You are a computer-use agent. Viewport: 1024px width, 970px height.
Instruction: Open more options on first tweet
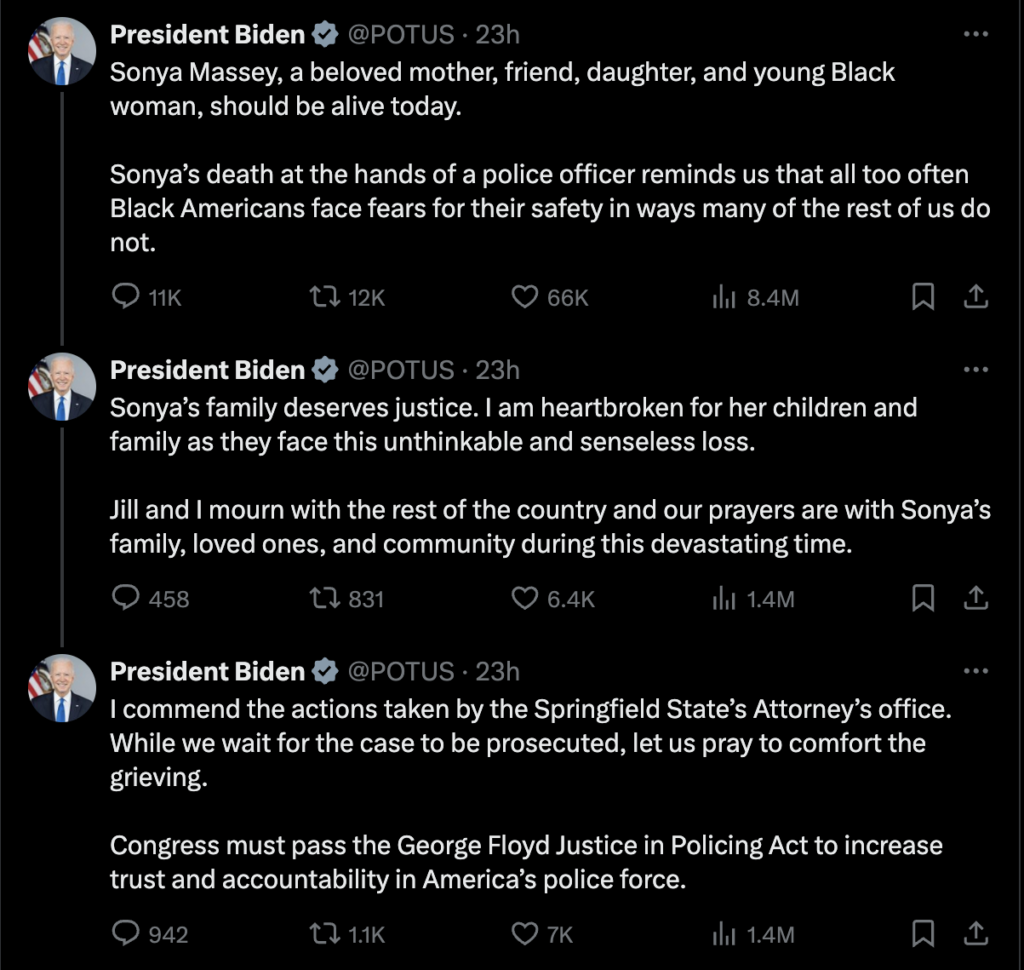(975, 34)
